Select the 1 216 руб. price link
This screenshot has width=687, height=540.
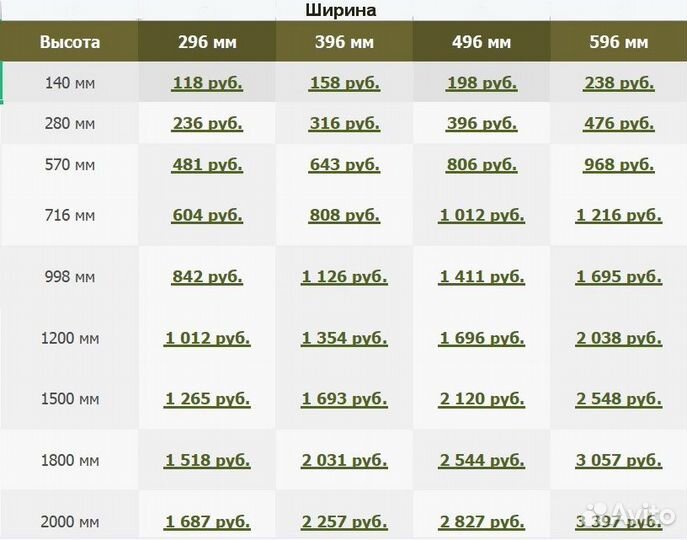618,215
